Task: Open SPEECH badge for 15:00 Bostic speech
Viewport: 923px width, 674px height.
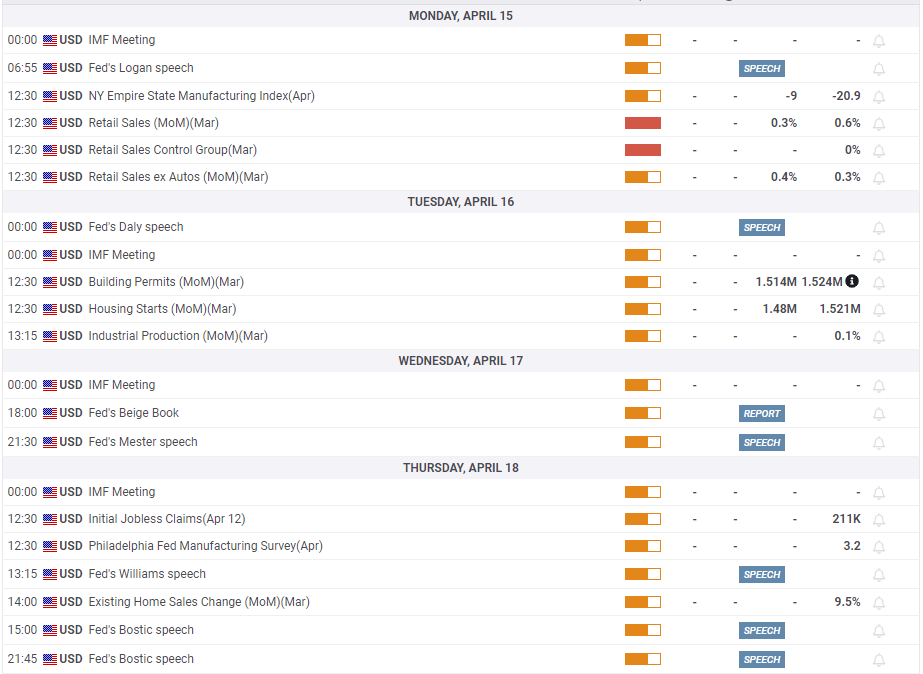Action: tap(762, 630)
